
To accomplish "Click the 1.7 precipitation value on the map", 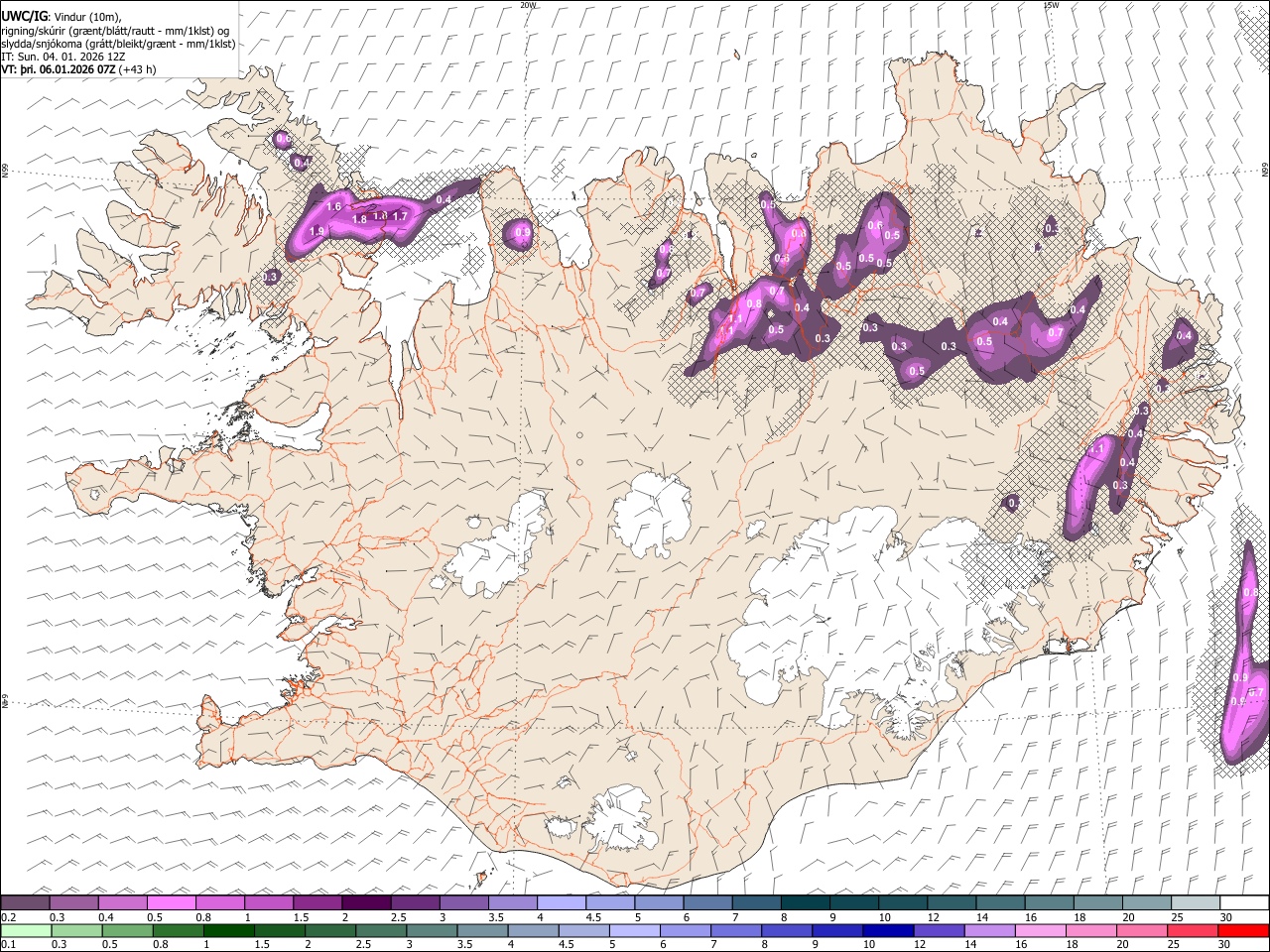I will point(401,215).
